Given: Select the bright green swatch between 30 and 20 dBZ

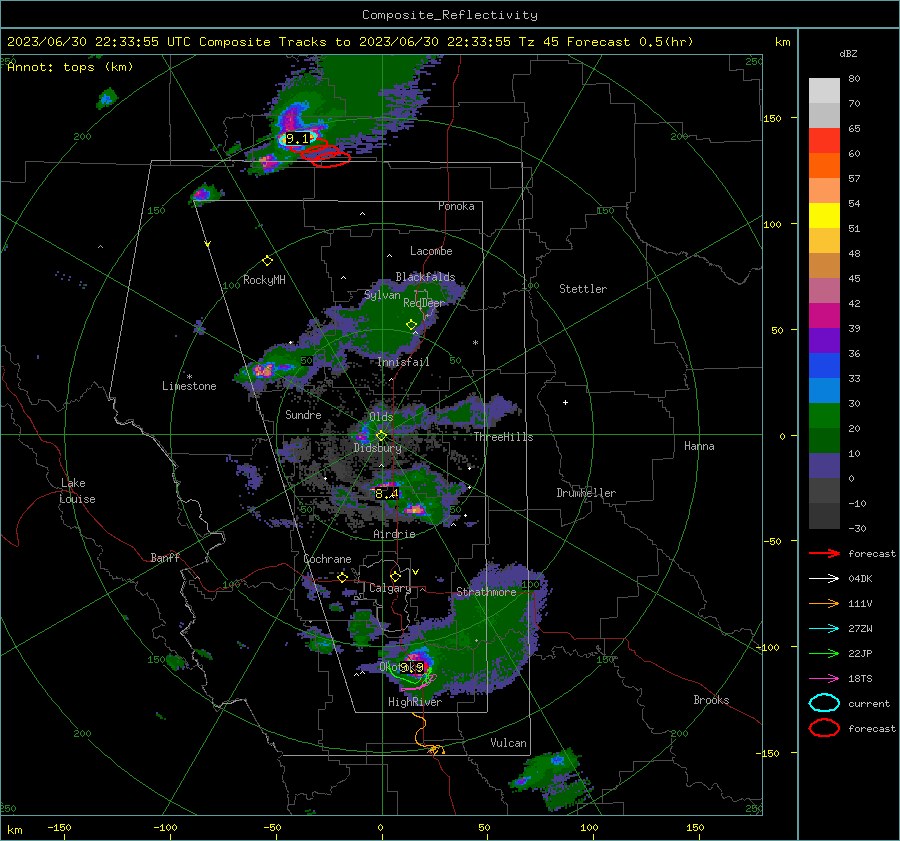Looking at the screenshot, I should point(824,416).
